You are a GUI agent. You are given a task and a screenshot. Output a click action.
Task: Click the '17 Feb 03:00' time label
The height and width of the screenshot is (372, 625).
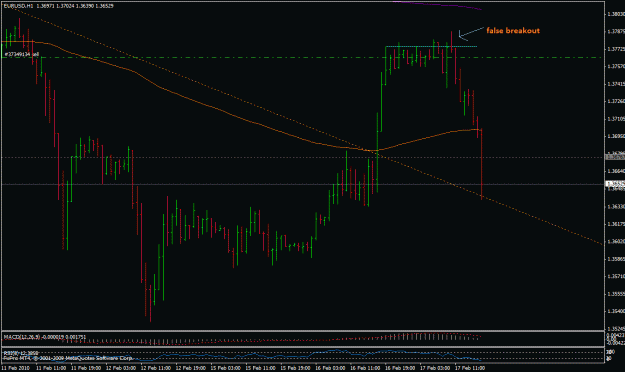click(x=434, y=368)
